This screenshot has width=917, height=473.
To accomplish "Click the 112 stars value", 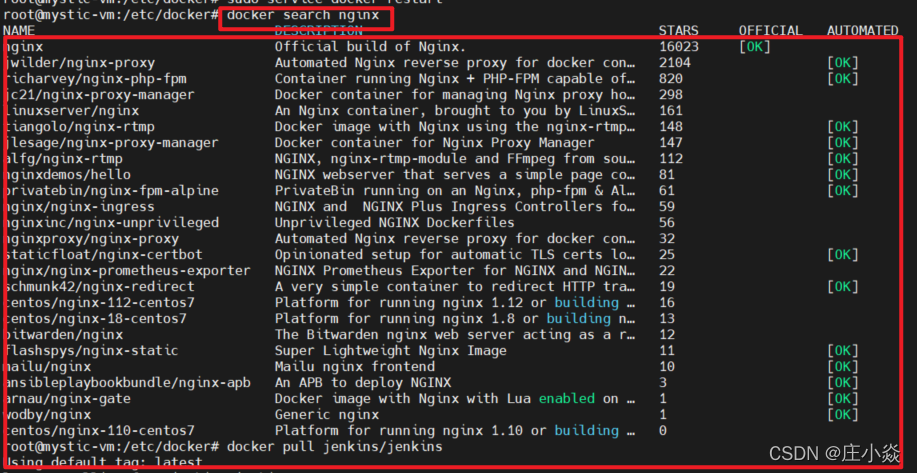I will coord(670,158).
